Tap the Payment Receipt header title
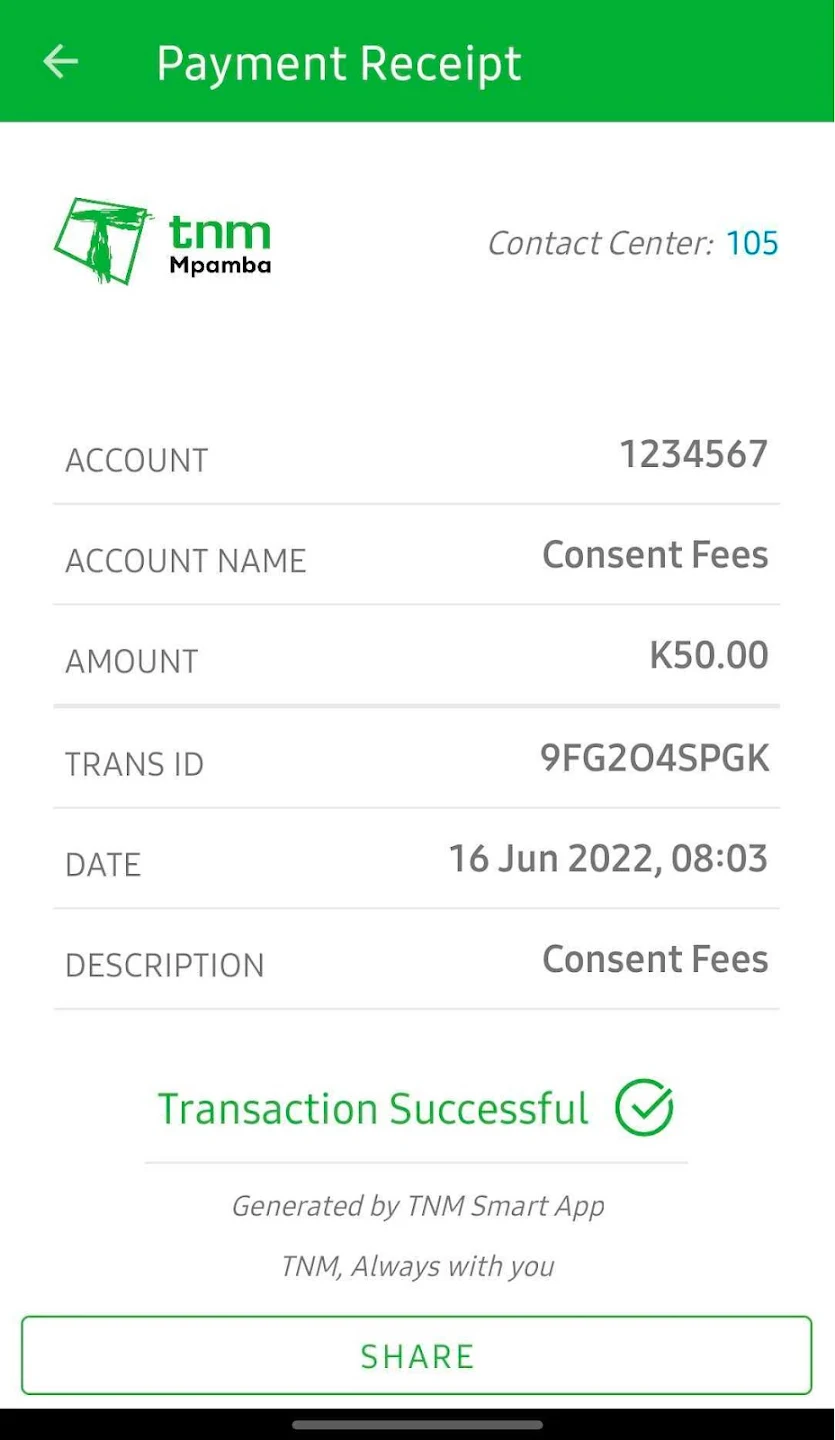This screenshot has height=1440, width=835. click(x=339, y=64)
